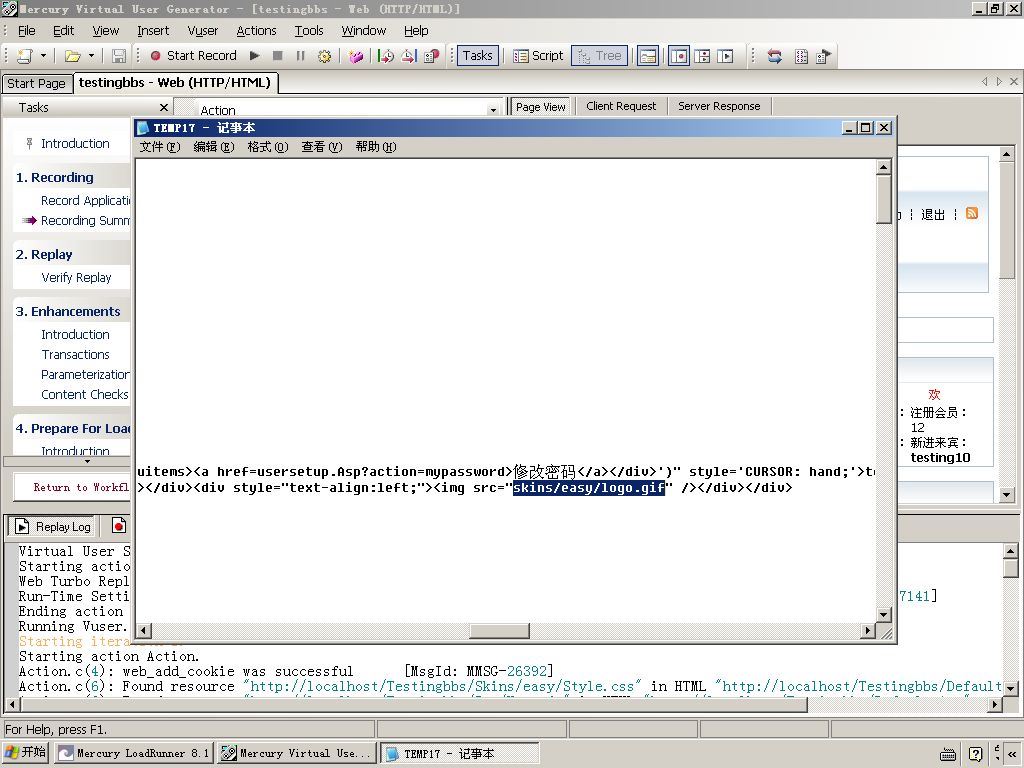
Task: Click Recording Summary task link
Action: tap(86, 221)
